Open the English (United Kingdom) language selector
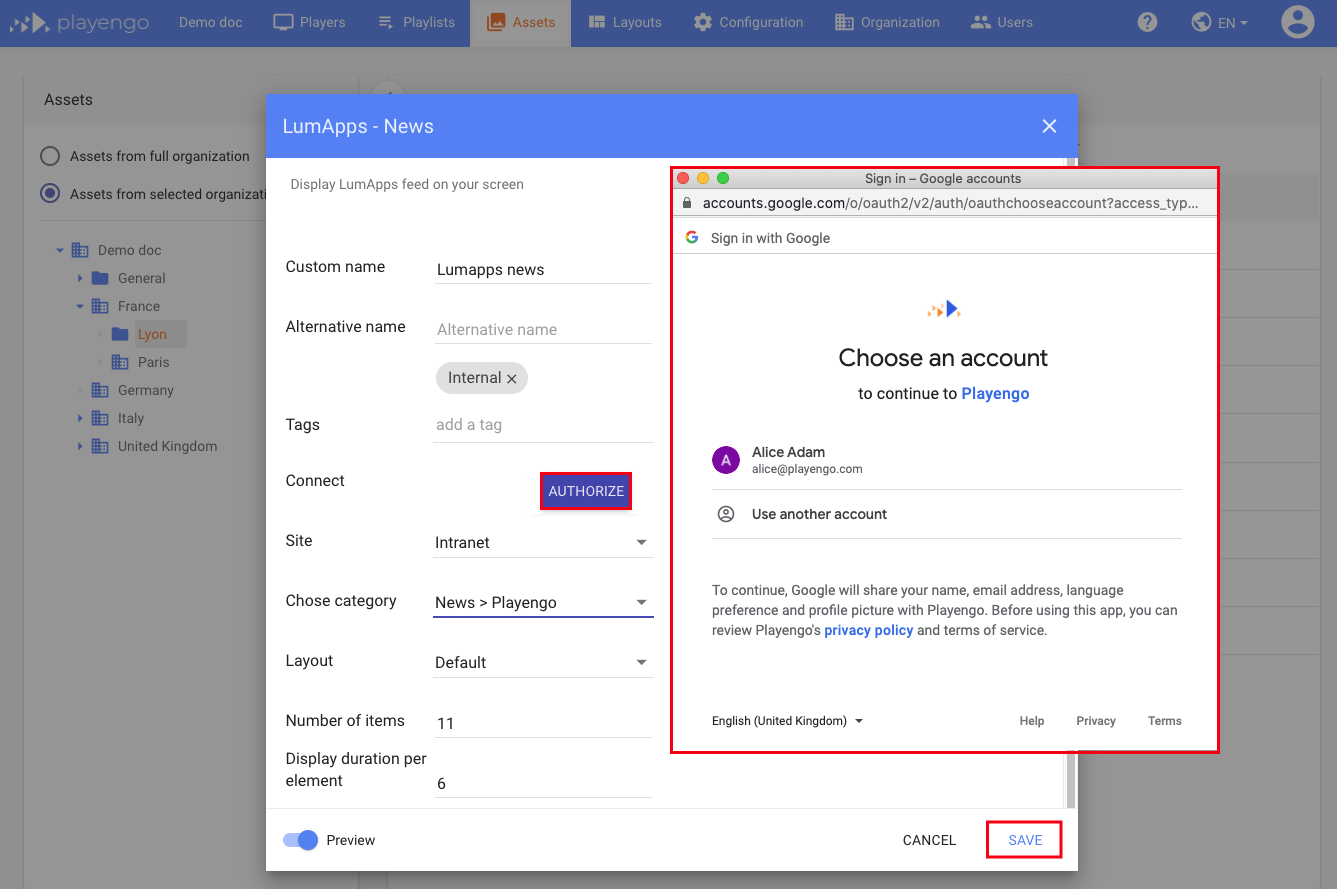This screenshot has height=889, width=1337. coord(787,721)
